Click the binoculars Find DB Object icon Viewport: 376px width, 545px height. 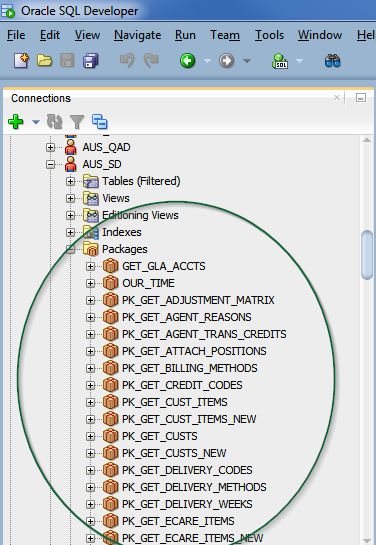click(x=333, y=61)
